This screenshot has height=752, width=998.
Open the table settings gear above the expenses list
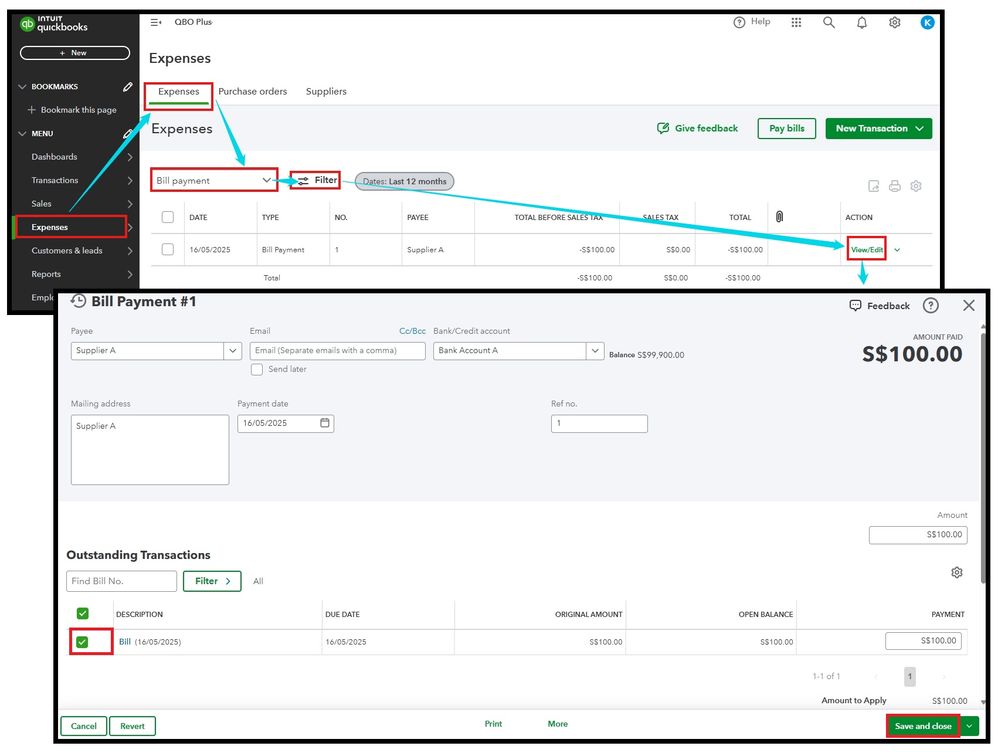(x=916, y=186)
